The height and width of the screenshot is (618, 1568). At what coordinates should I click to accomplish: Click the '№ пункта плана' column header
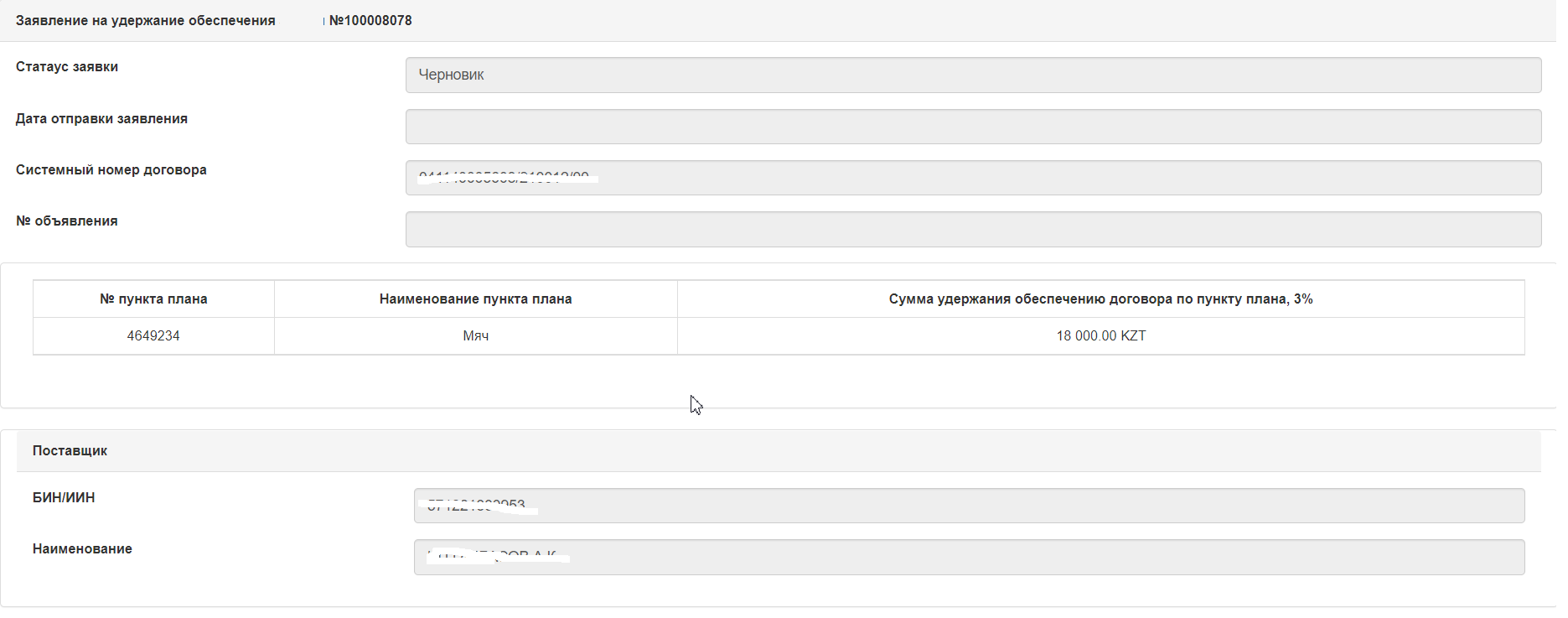tap(153, 299)
